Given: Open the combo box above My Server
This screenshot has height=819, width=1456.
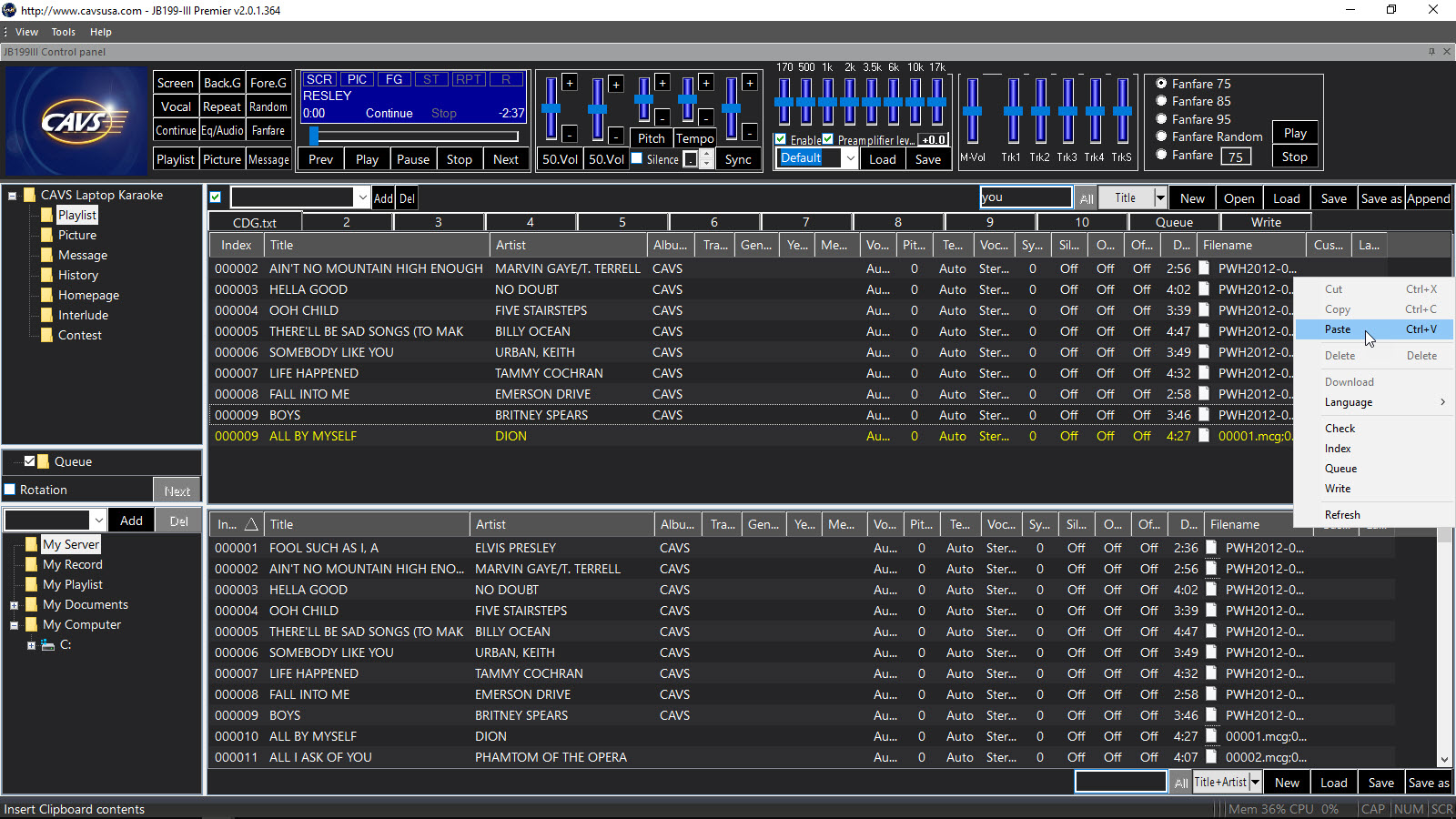Looking at the screenshot, I should (98, 521).
